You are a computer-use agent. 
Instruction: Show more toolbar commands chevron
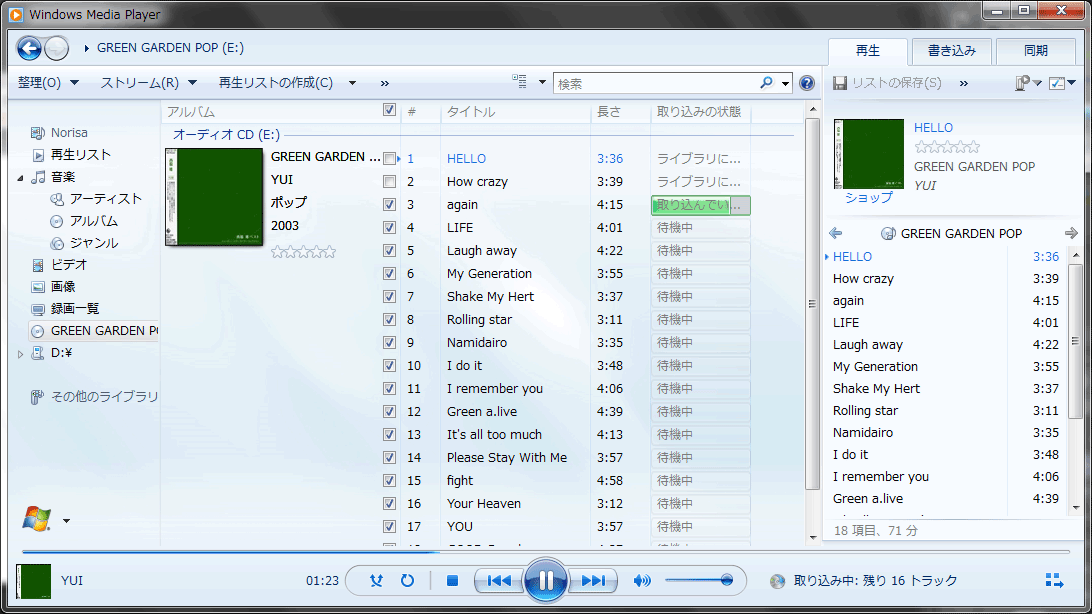[x=384, y=84]
